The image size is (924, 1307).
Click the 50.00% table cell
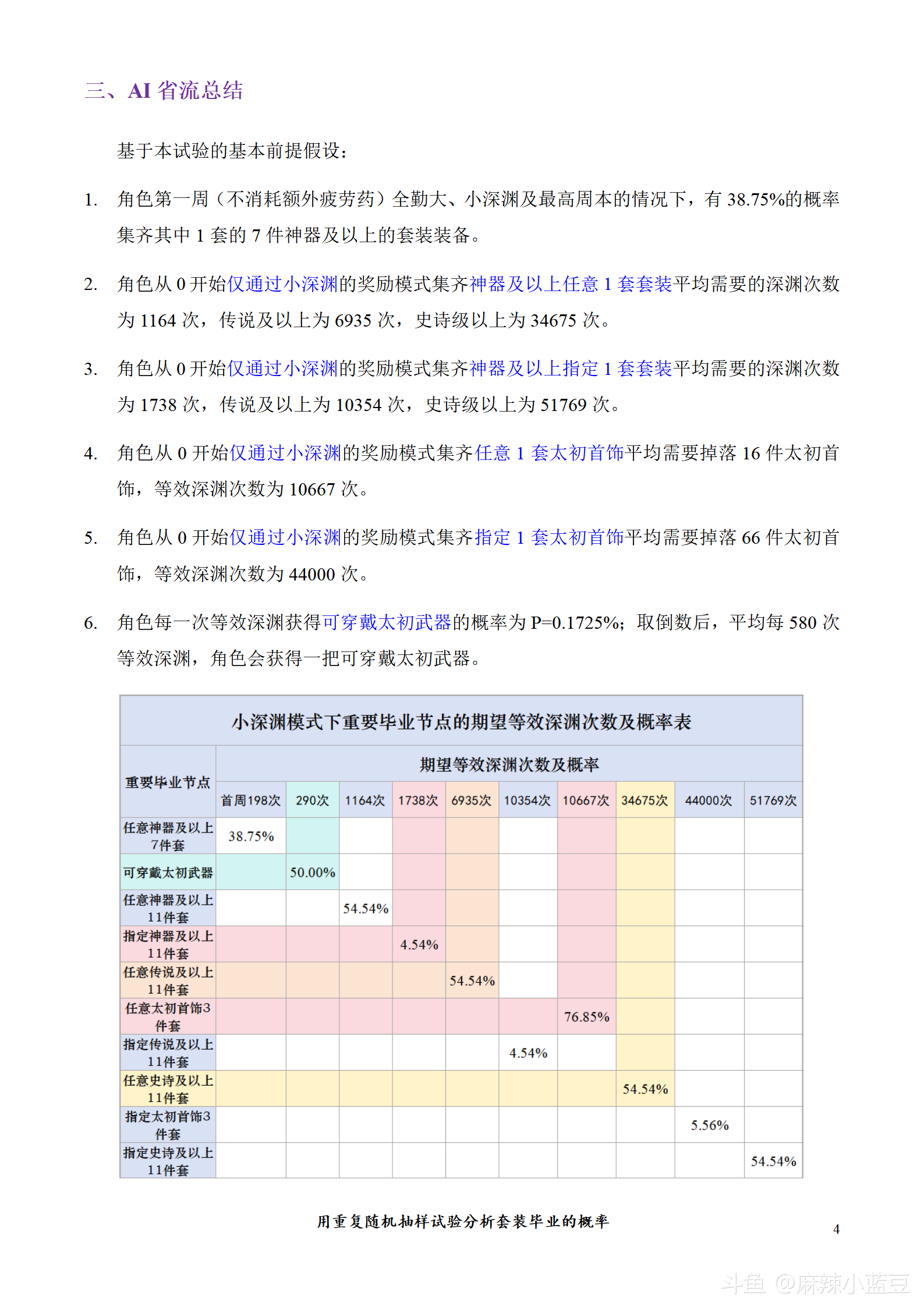tap(312, 873)
